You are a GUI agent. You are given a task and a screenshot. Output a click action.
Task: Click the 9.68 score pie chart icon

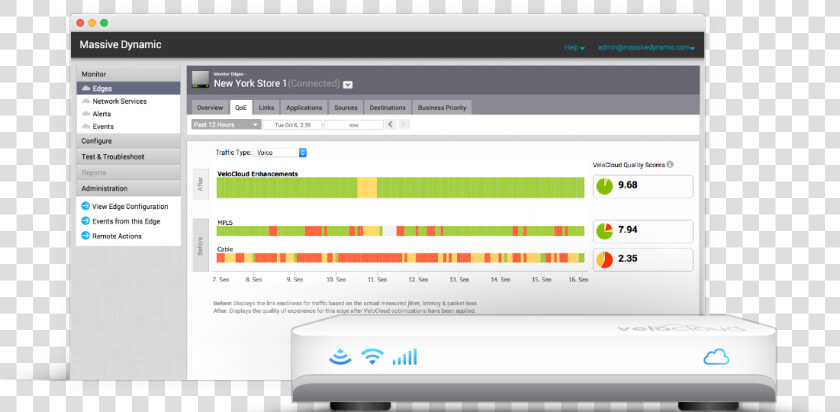[604, 186]
